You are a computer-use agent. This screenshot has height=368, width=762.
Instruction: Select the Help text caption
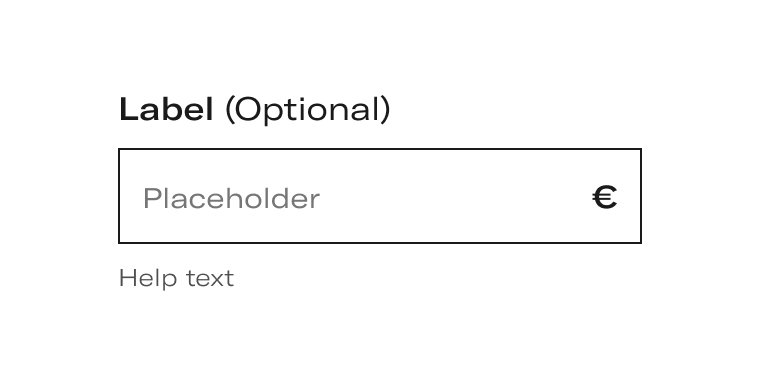[x=176, y=278]
